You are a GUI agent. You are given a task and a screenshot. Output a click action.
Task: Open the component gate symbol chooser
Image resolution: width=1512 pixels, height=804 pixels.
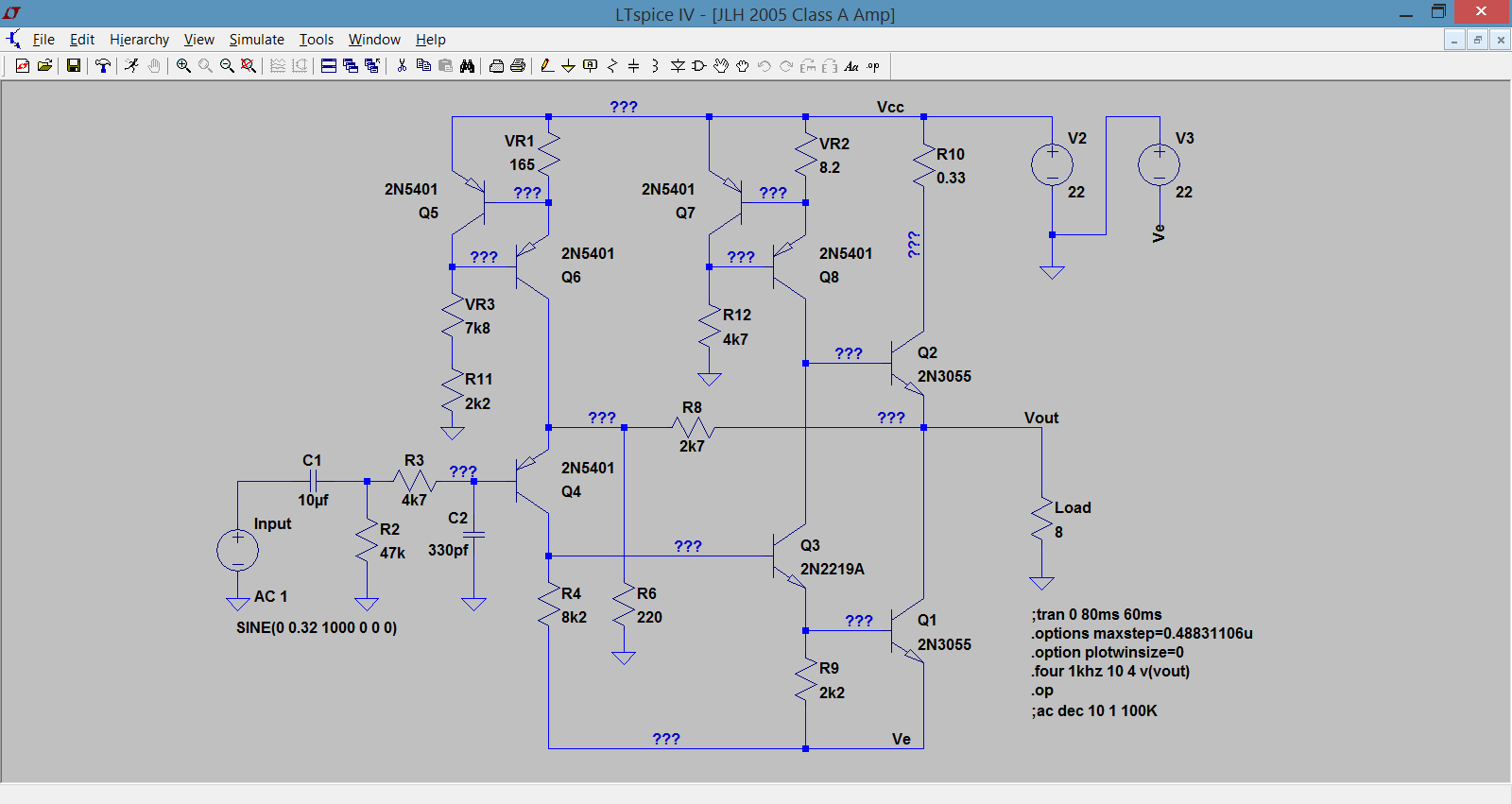point(699,66)
